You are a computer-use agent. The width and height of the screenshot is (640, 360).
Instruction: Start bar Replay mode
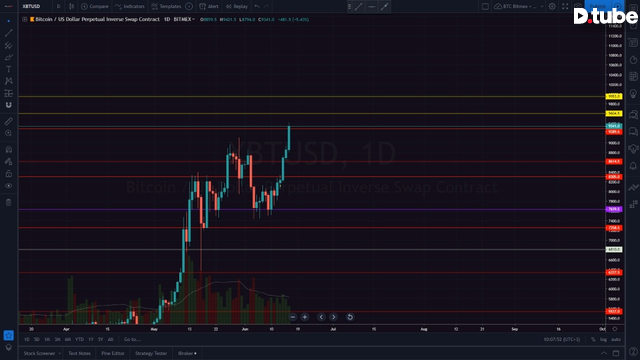pyautogui.click(x=237, y=6)
